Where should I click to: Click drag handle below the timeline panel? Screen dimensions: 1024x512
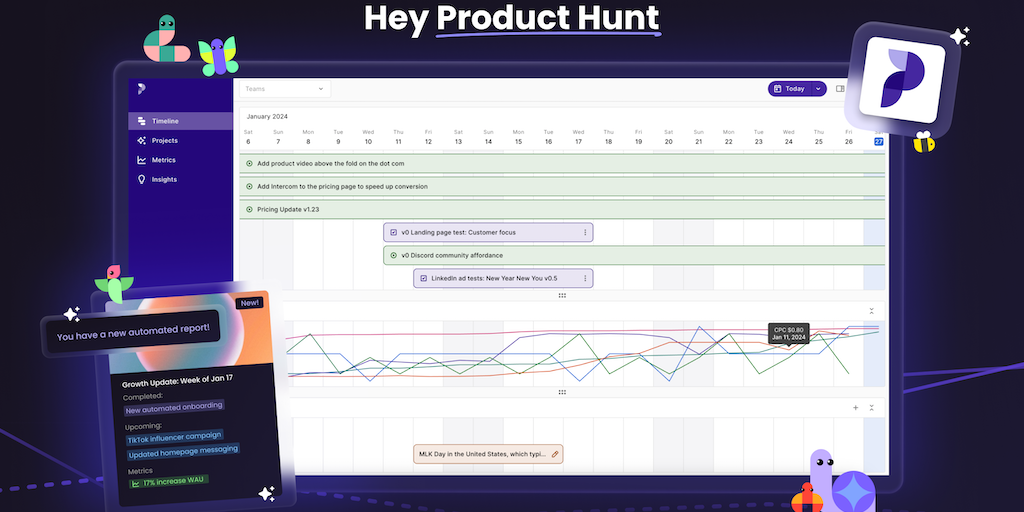coord(562,295)
